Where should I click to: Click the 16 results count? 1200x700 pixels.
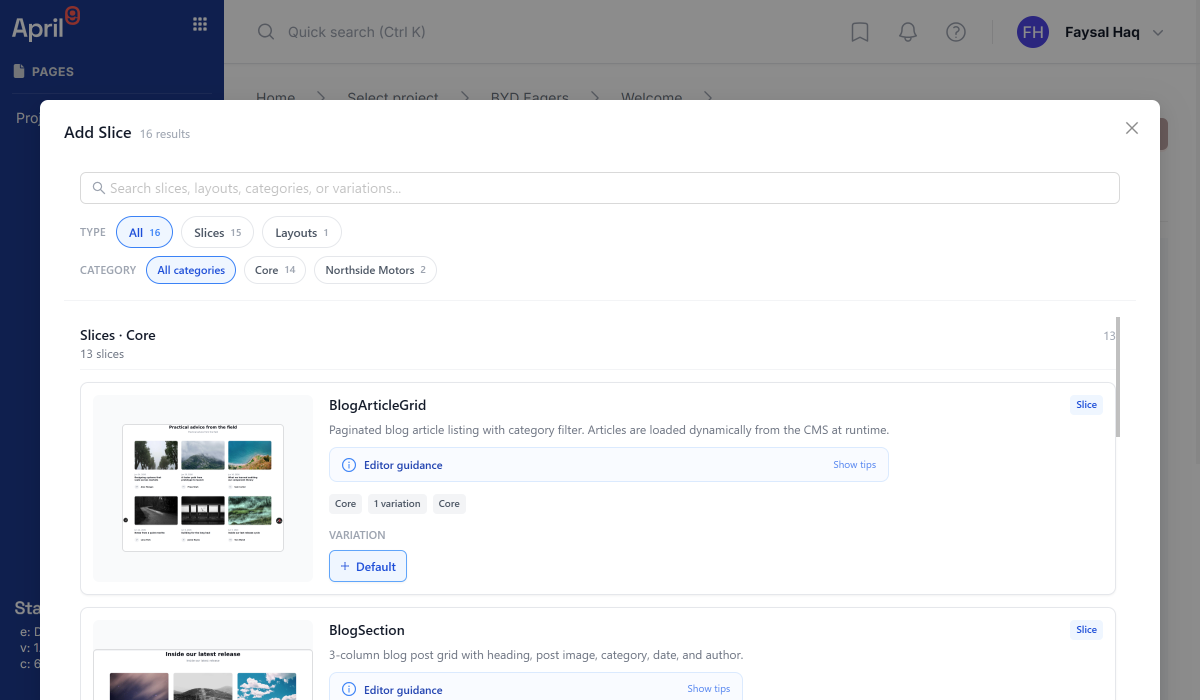(165, 134)
